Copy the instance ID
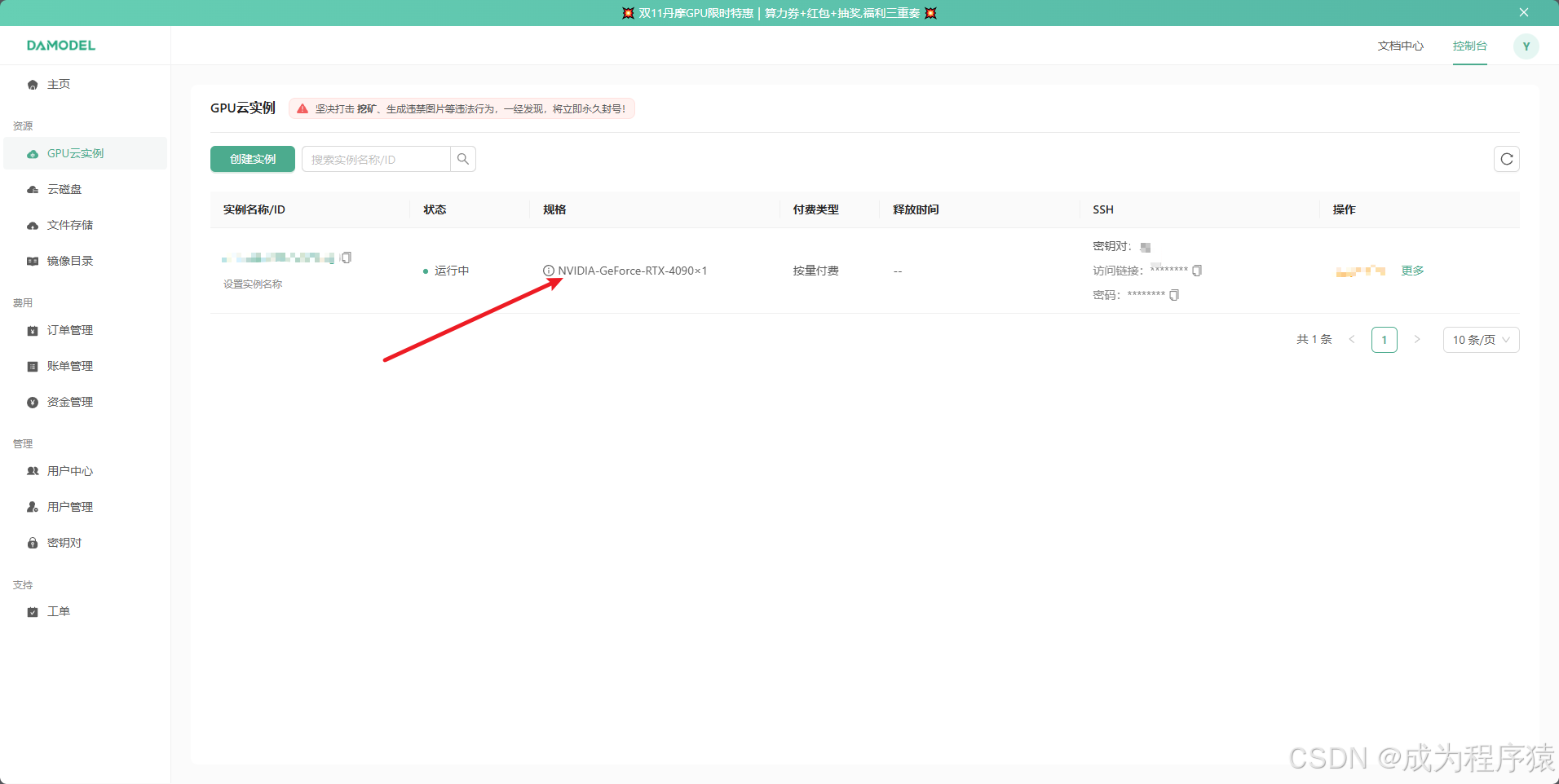 click(x=347, y=258)
